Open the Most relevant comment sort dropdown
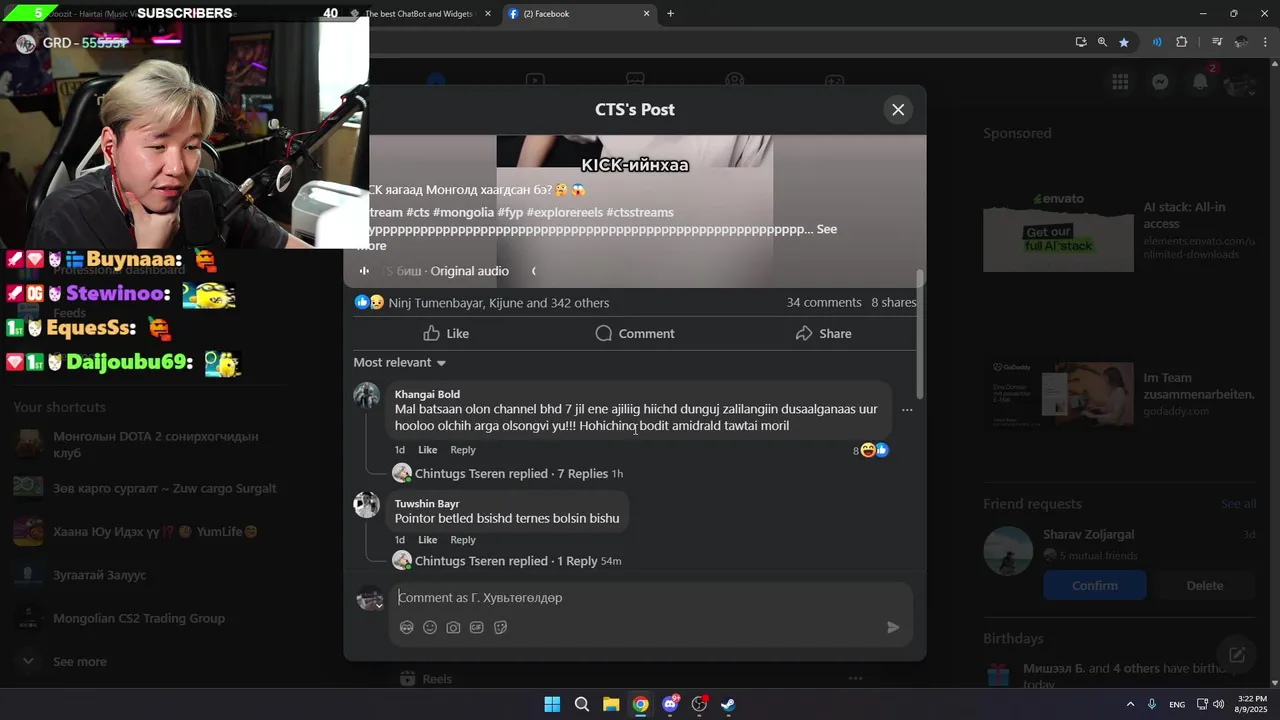 click(x=400, y=362)
